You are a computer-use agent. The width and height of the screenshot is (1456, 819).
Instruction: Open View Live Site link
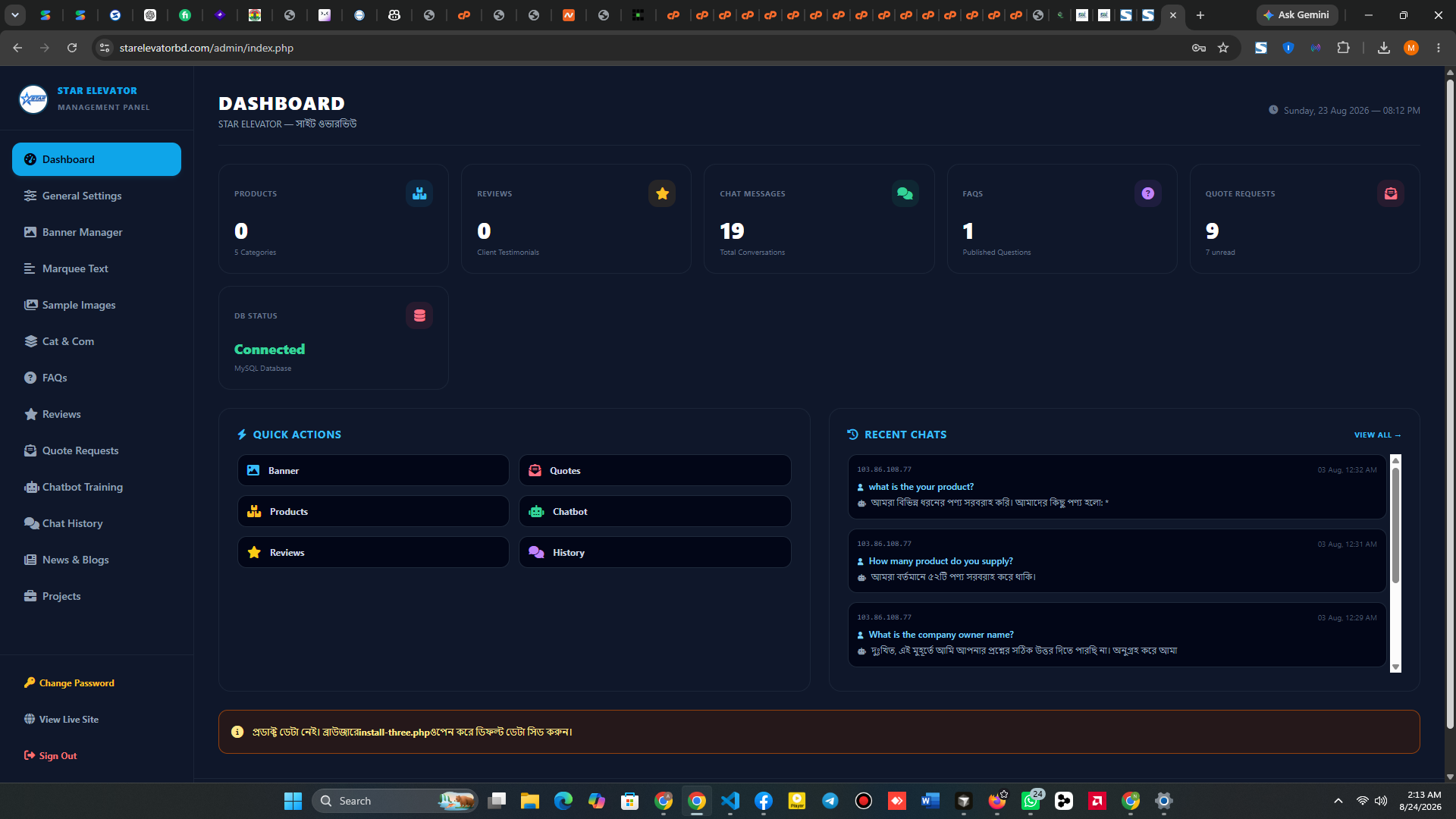[x=61, y=719]
